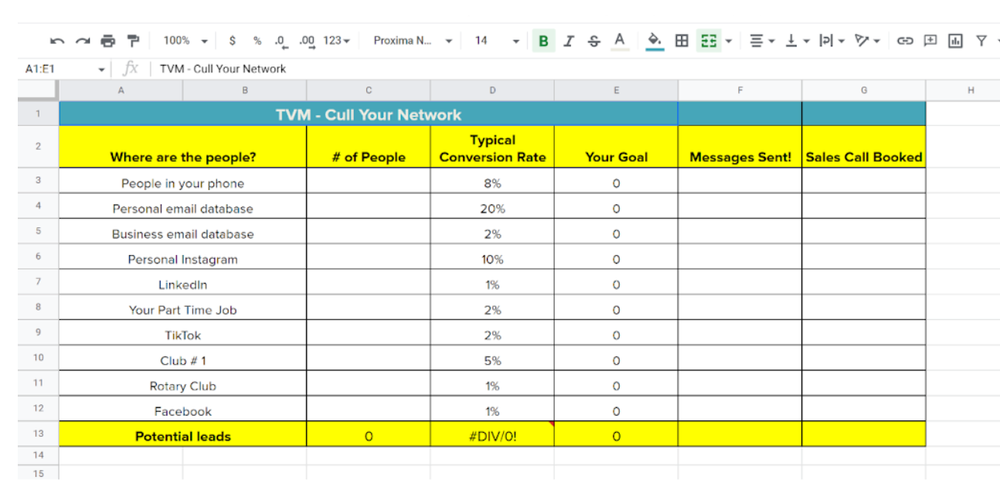The height and width of the screenshot is (500, 1000).
Task: Click formula bar text TVM - Cull Your Network
Action: pyautogui.click(x=223, y=69)
